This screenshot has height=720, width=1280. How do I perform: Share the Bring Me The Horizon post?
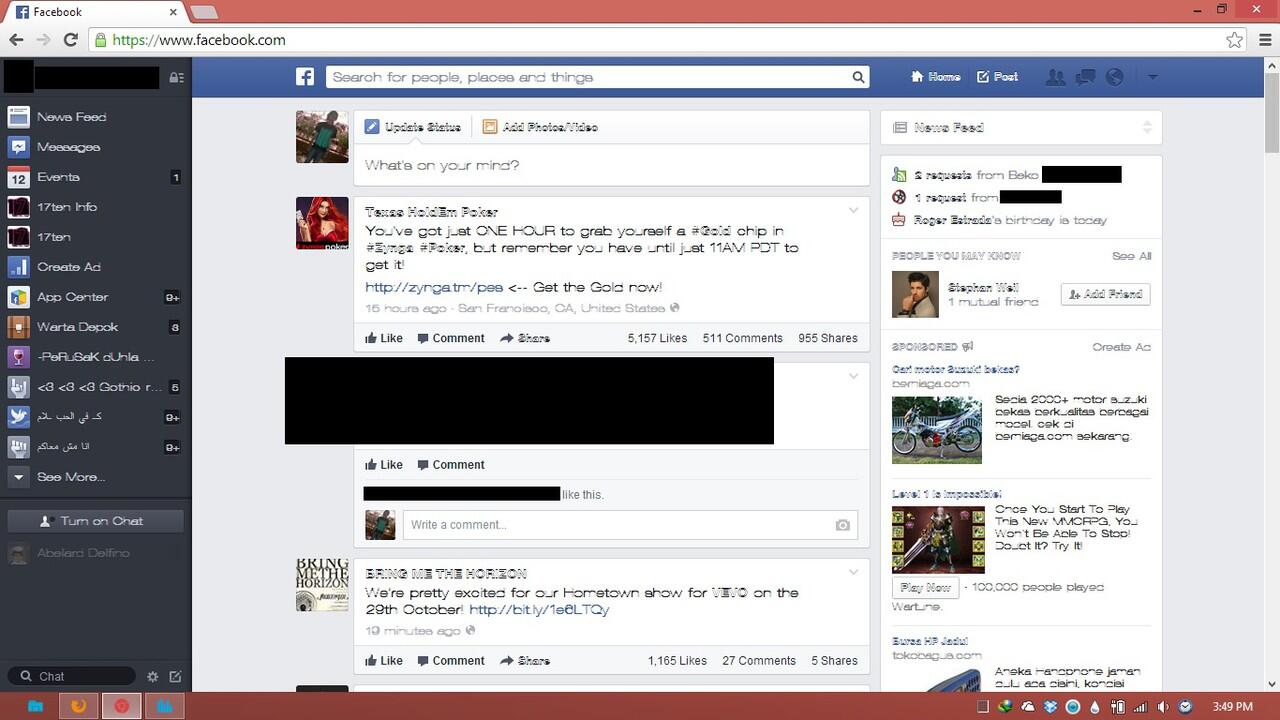point(525,660)
